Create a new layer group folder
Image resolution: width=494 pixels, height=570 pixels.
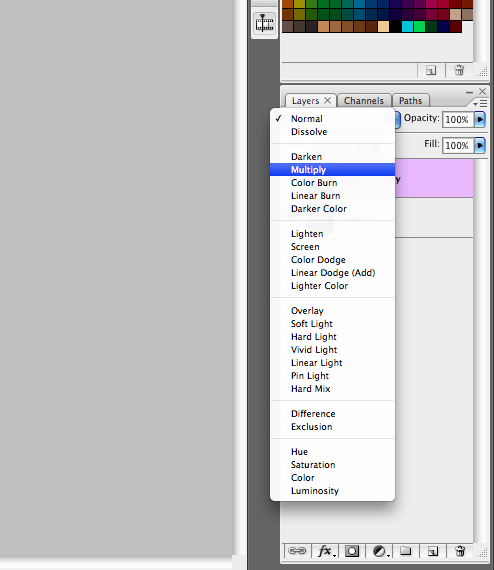pos(406,551)
